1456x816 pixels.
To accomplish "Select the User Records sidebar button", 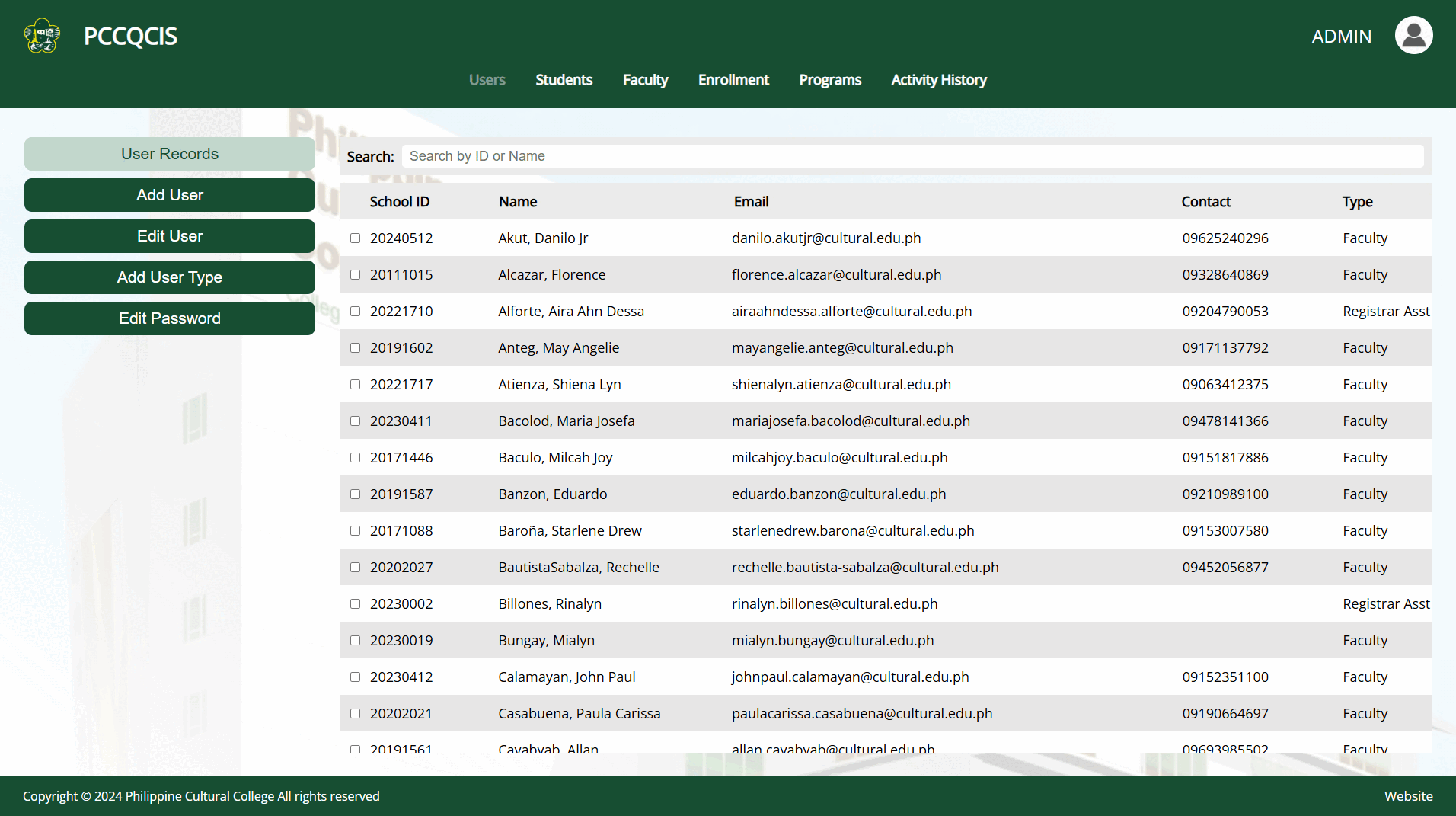I will [170, 154].
